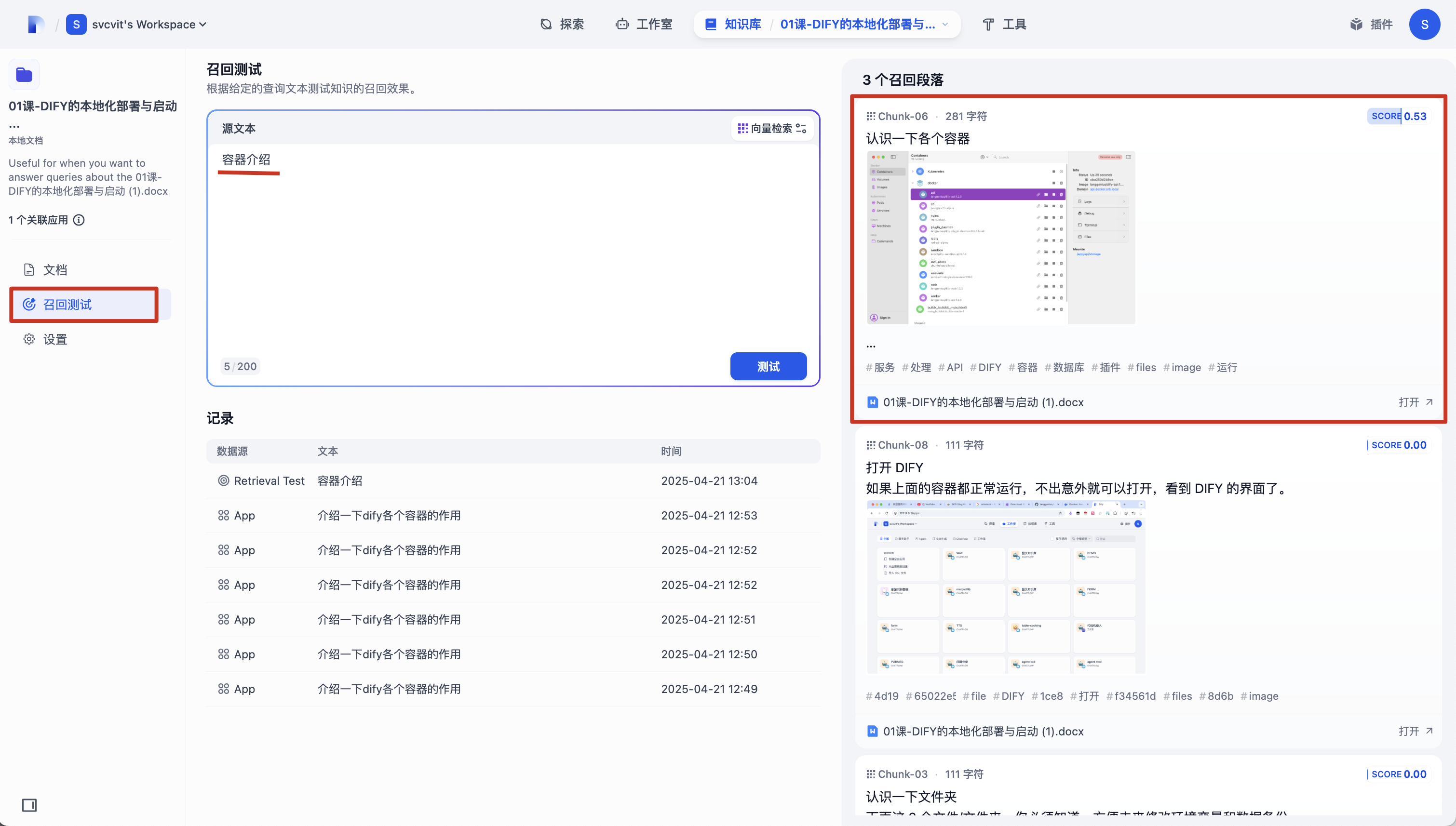Click the 插件 cube icon
Viewport: 1456px width, 826px height.
click(1356, 25)
